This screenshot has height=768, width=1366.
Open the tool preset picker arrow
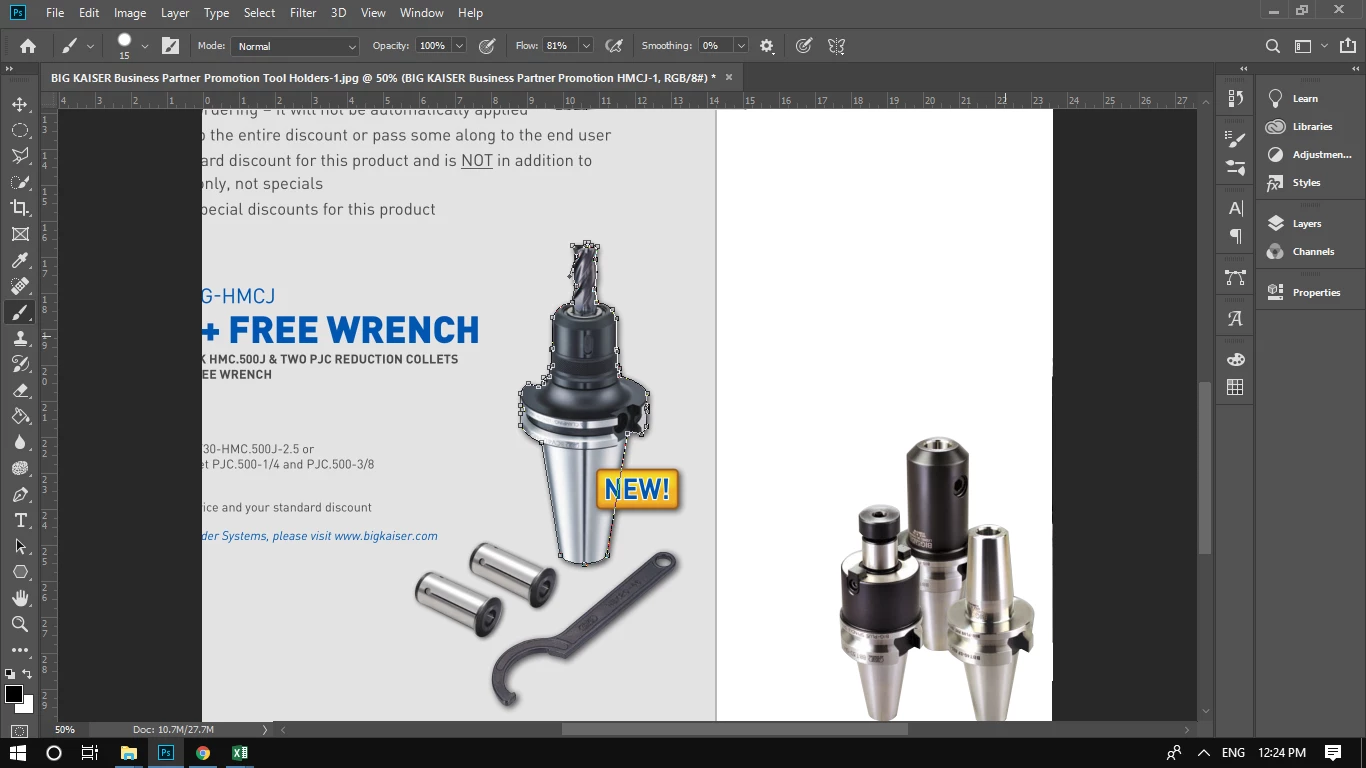90,46
